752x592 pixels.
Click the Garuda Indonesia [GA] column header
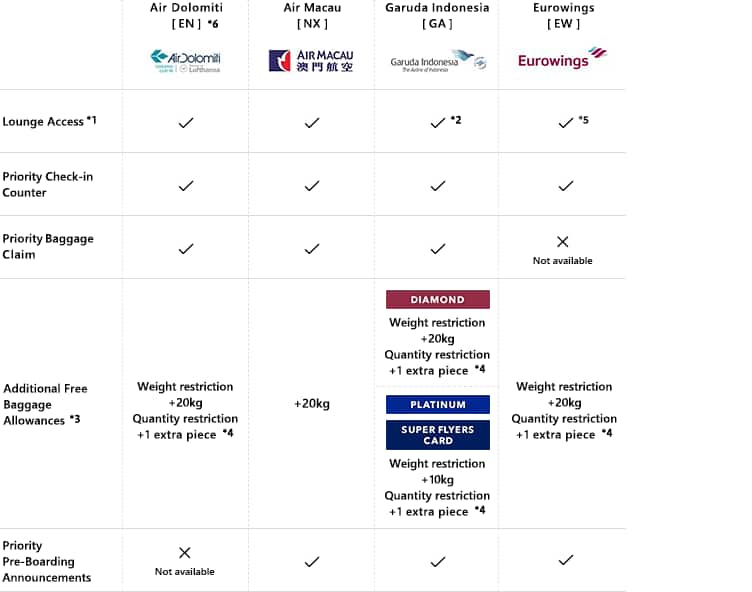tap(437, 15)
